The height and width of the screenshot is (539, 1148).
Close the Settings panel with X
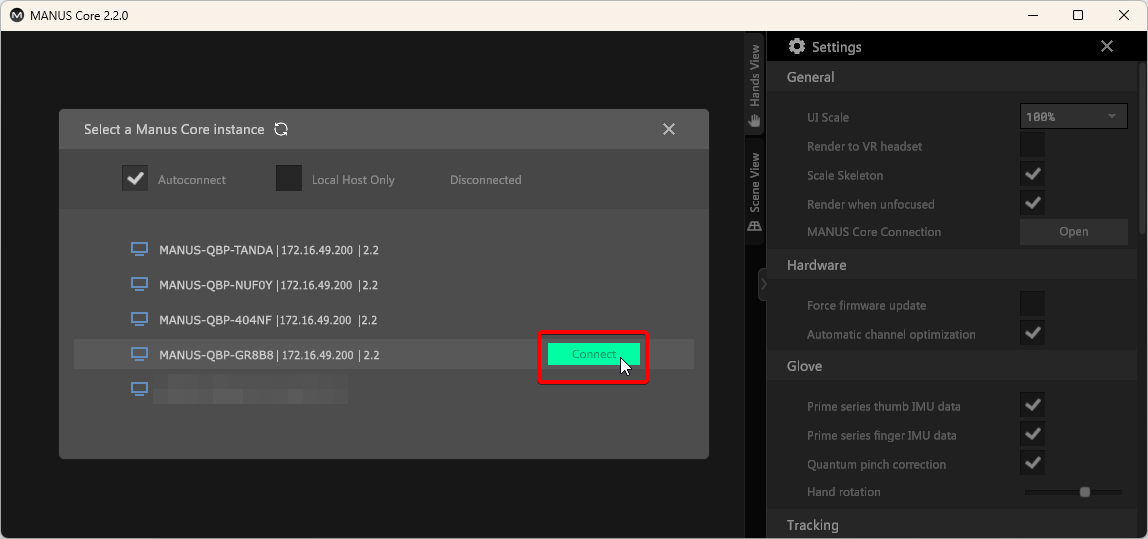point(1106,47)
